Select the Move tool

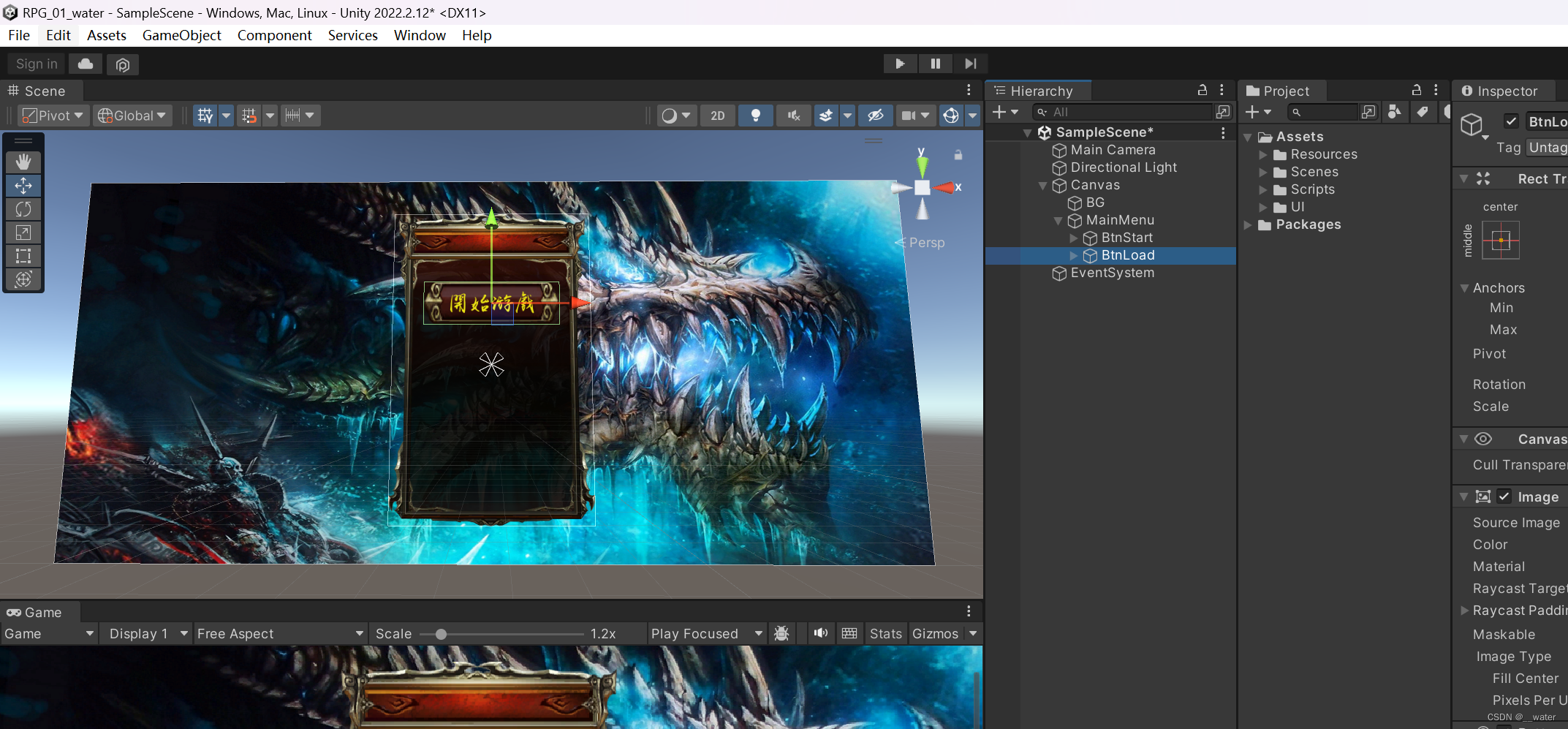click(23, 186)
